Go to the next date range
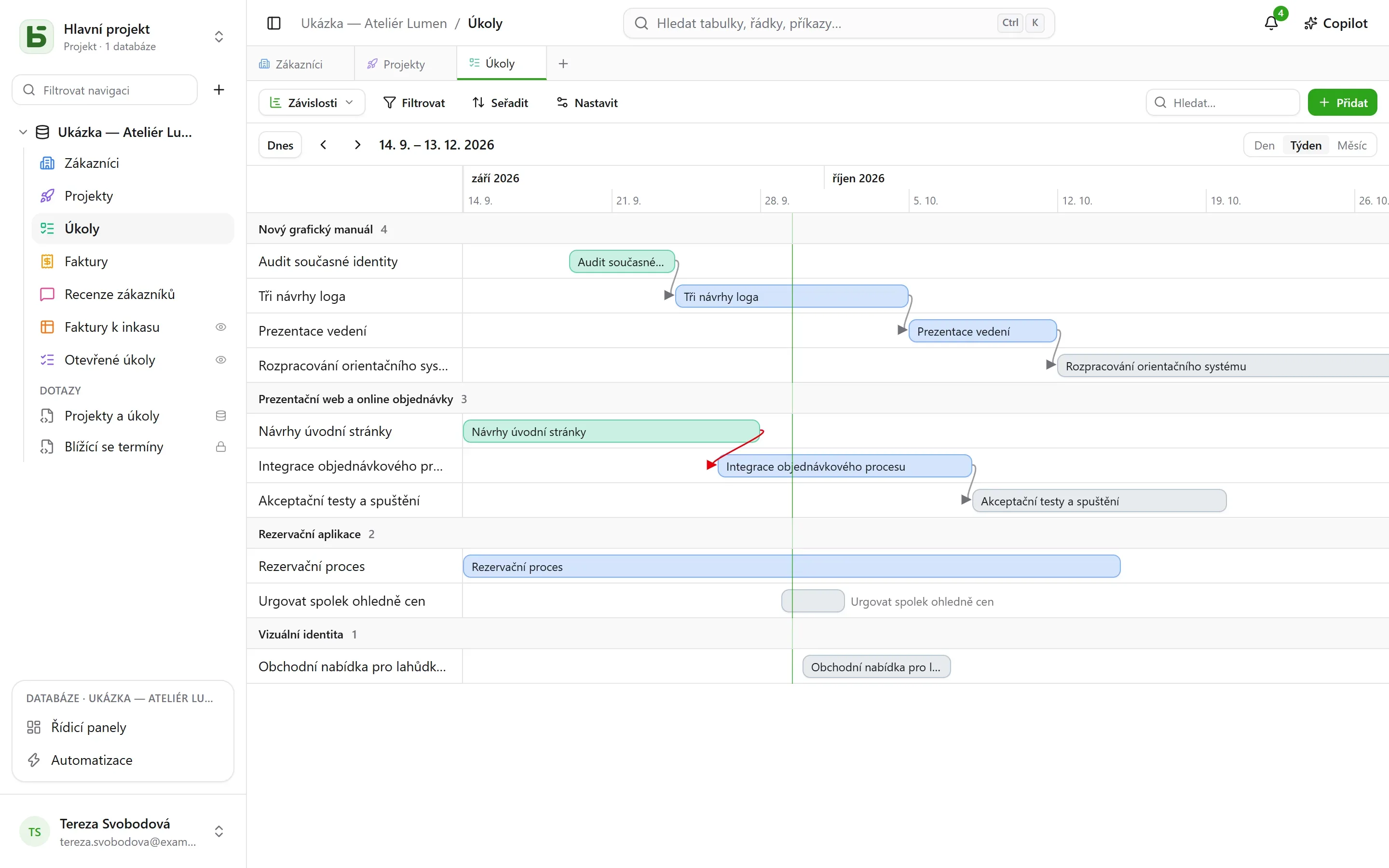1389x868 pixels. pos(357,145)
